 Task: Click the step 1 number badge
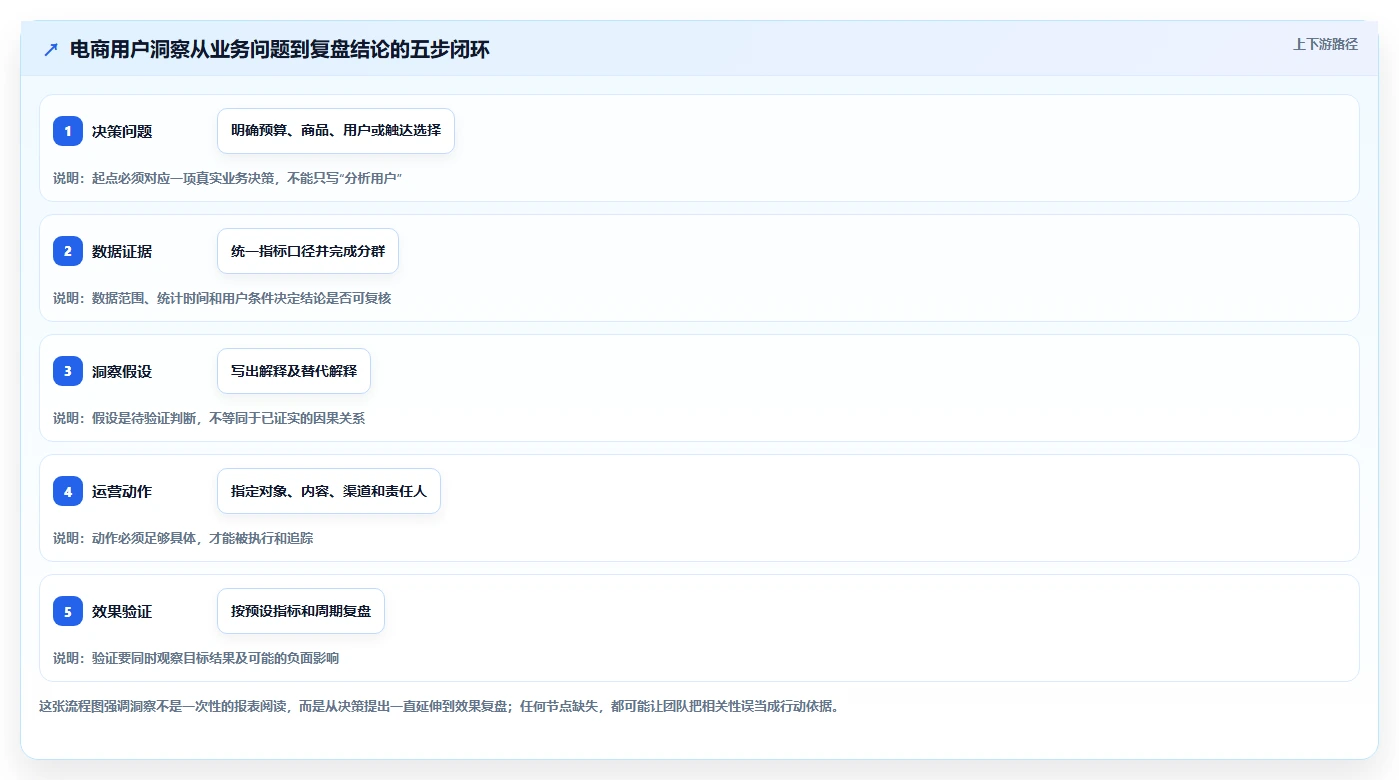click(x=68, y=131)
